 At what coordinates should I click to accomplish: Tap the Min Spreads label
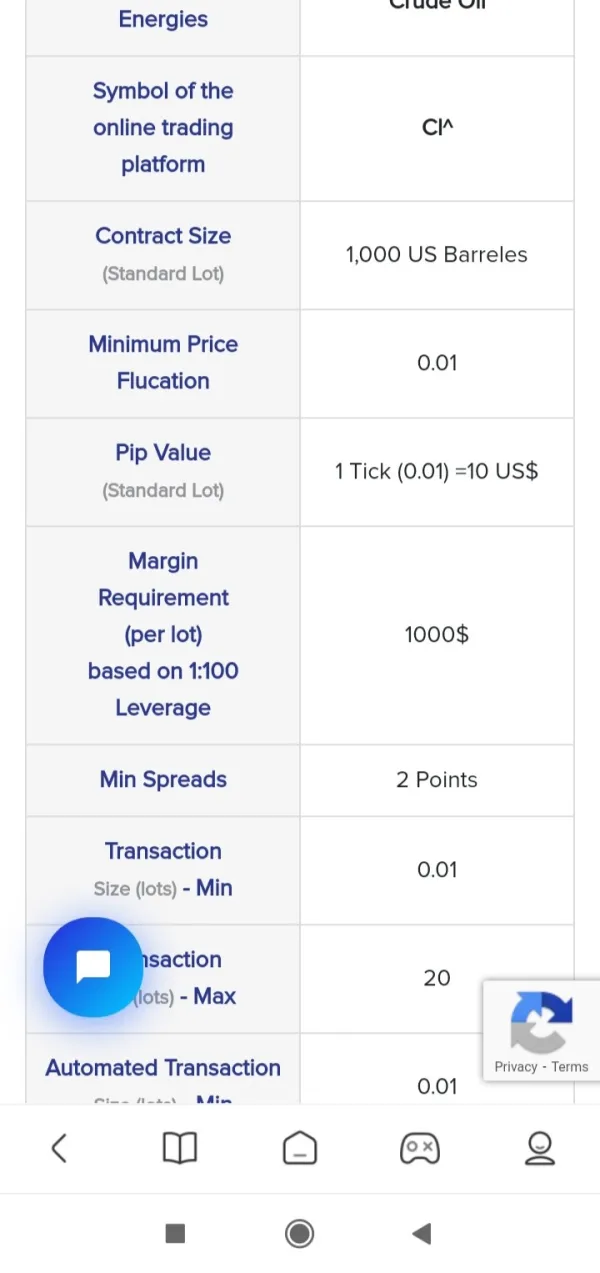pos(163,780)
